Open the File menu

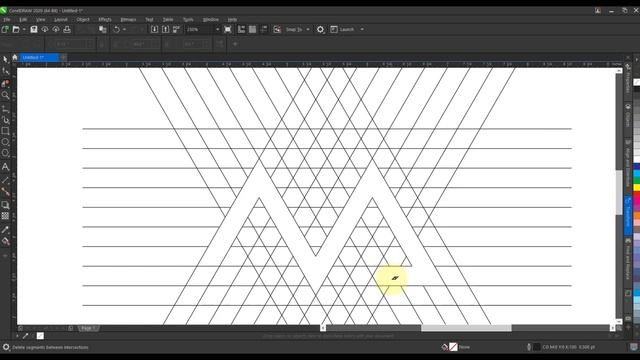[x=7, y=20]
